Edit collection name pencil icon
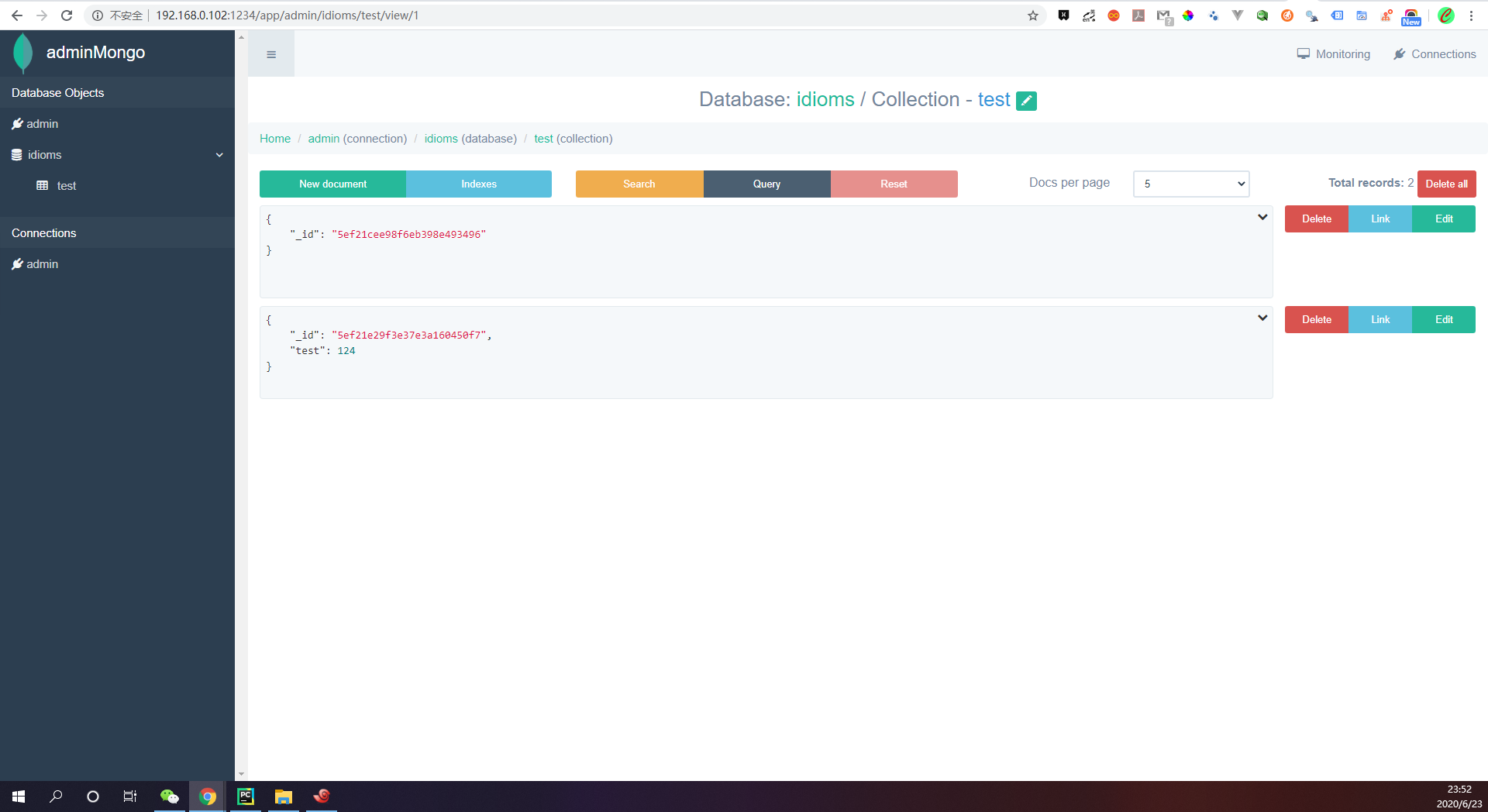This screenshot has width=1488, height=812. tap(1026, 101)
